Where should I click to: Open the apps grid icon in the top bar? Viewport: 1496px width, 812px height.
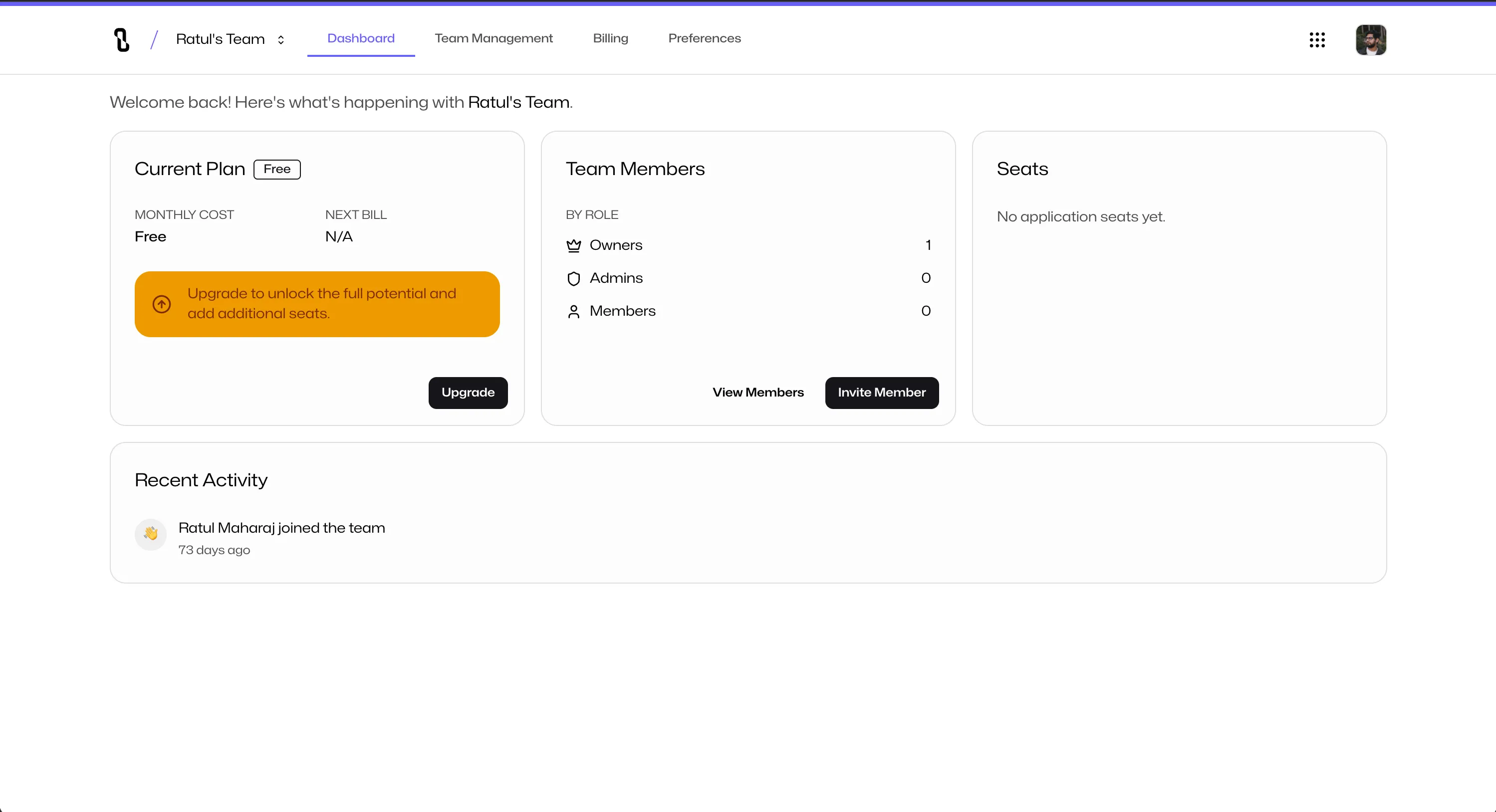click(1317, 39)
